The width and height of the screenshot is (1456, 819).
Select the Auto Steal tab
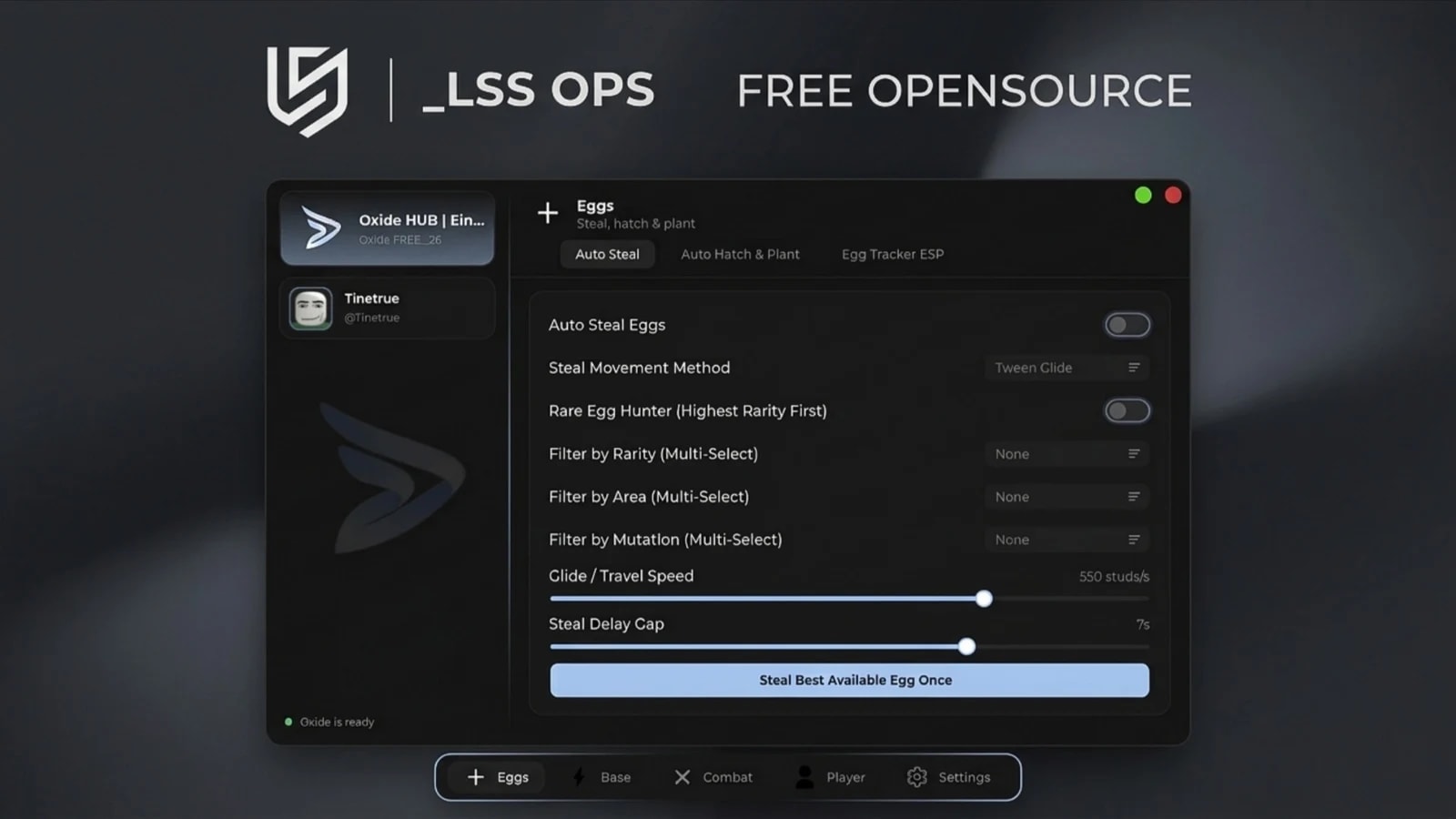coord(607,254)
